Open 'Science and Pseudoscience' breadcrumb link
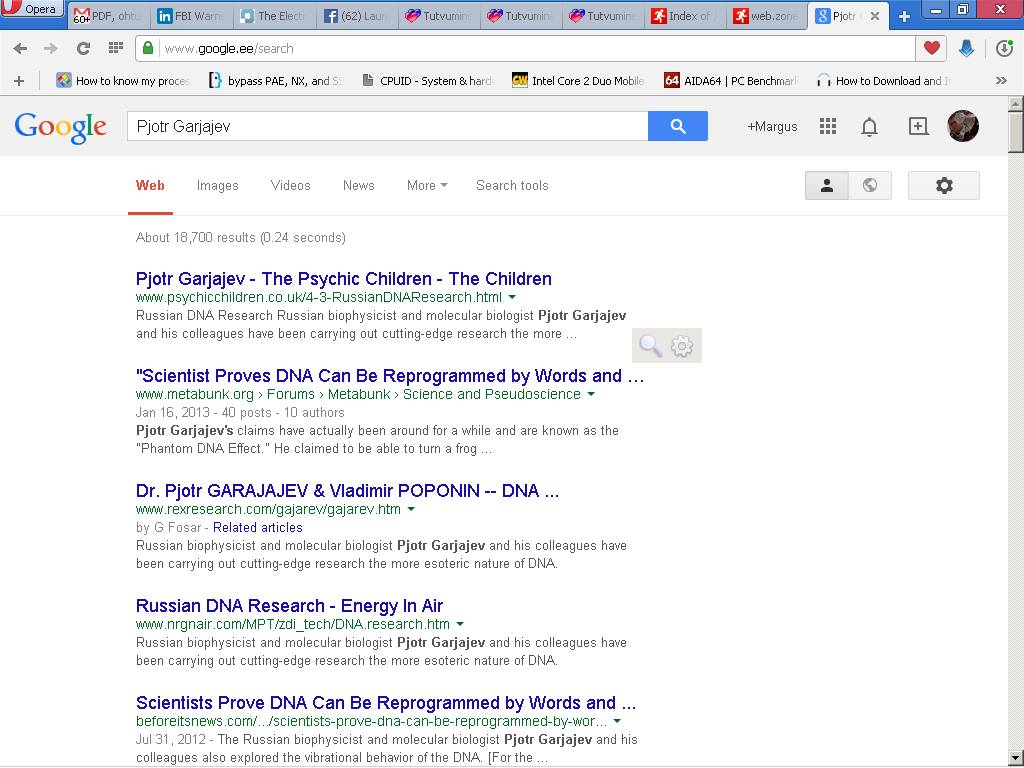The width and height of the screenshot is (1024, 768). pos(492,394)
